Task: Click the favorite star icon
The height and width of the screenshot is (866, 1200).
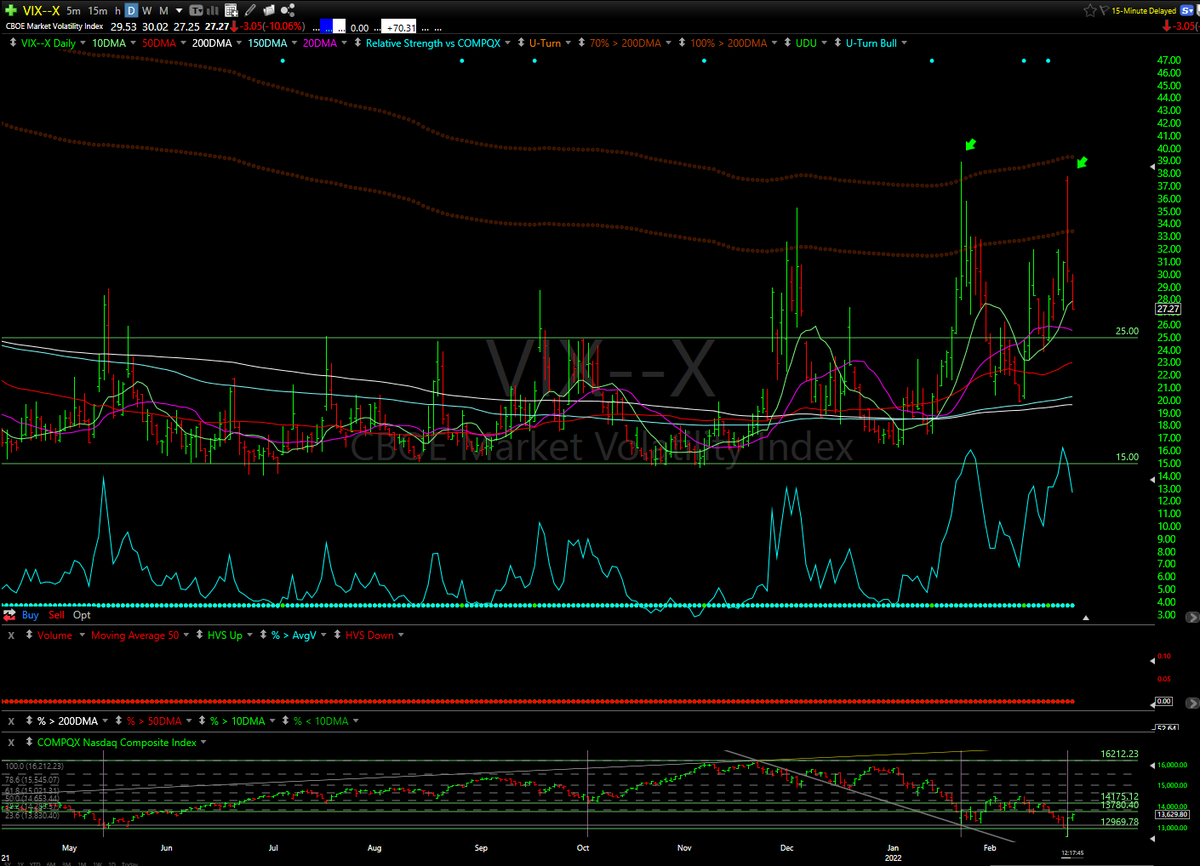Action: point(1090,10)
